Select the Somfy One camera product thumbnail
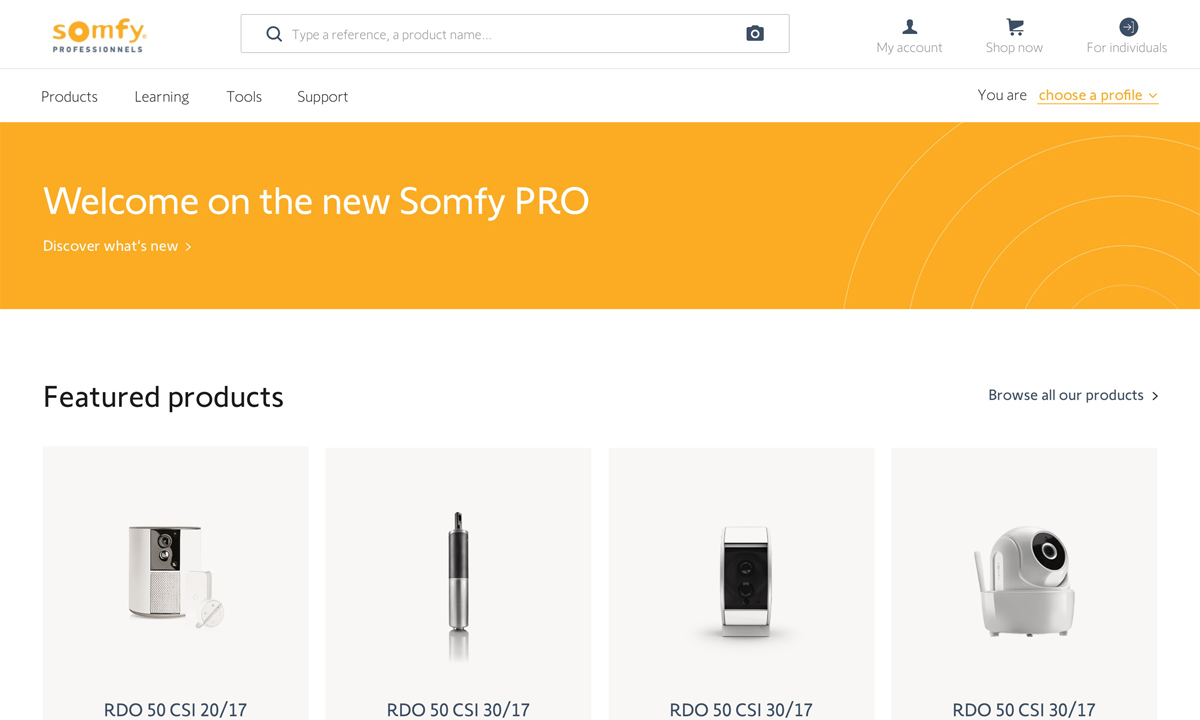1200x720 pixels. tap(175, 575)
